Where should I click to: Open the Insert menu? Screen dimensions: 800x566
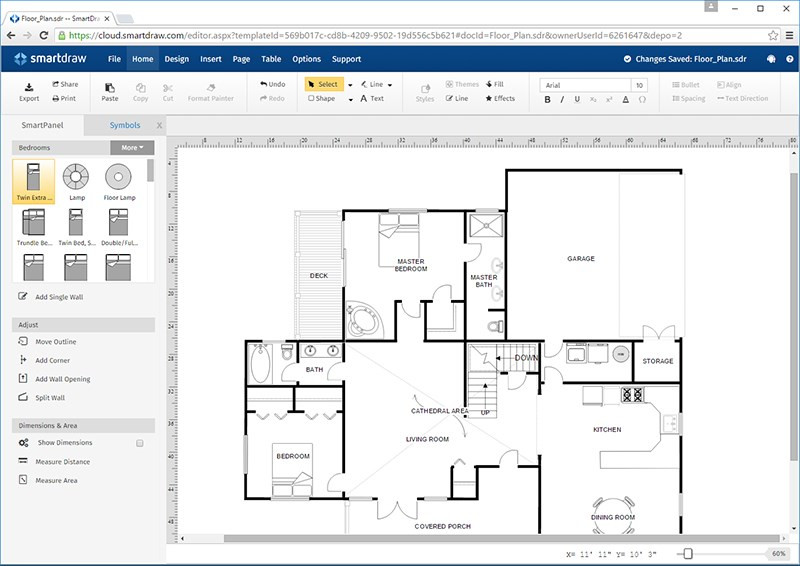click(x=211, y=59)
